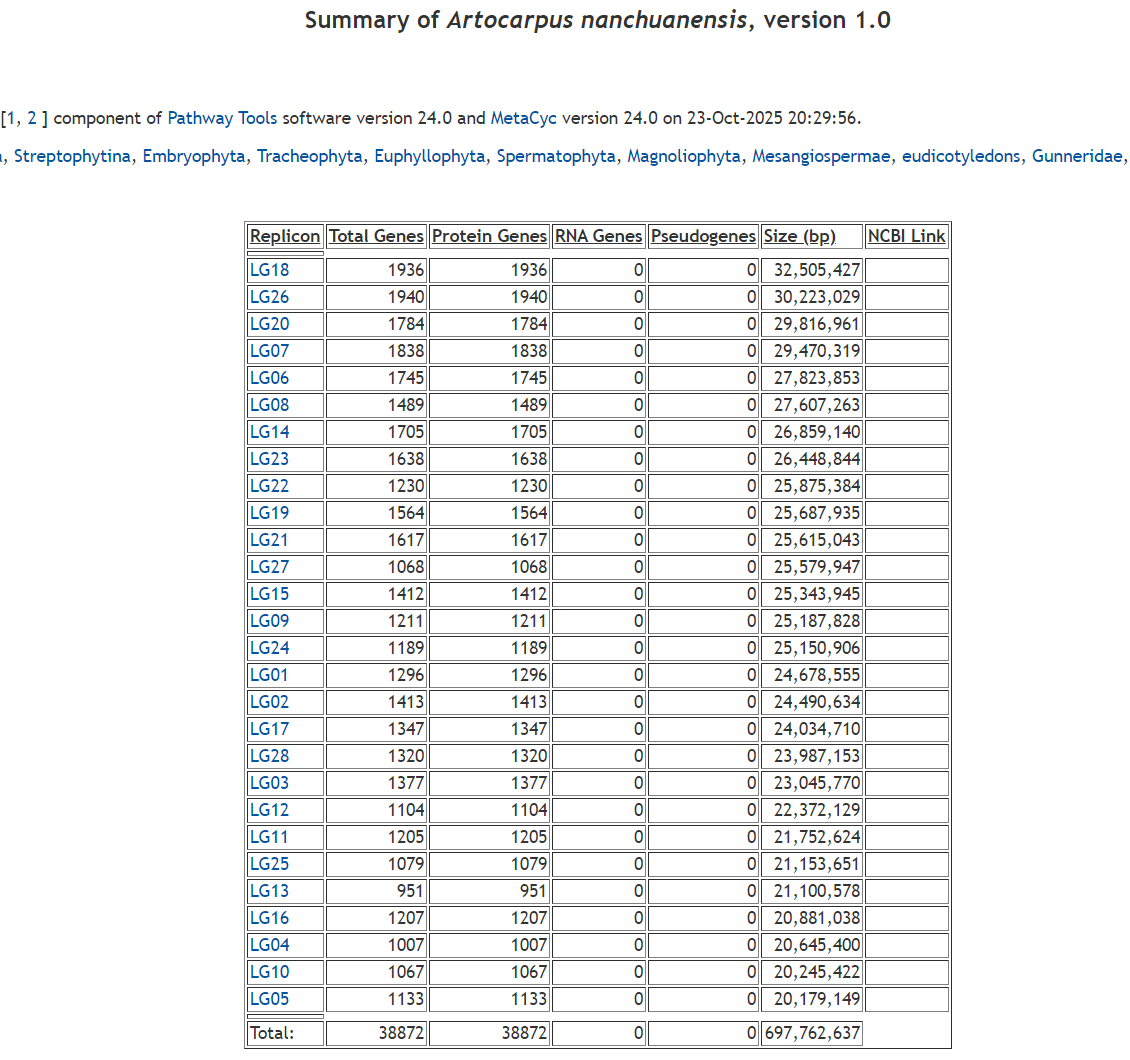Open replicon LG13
Viewport: 1130px width, 1060px height.
(x=268, y=891)
